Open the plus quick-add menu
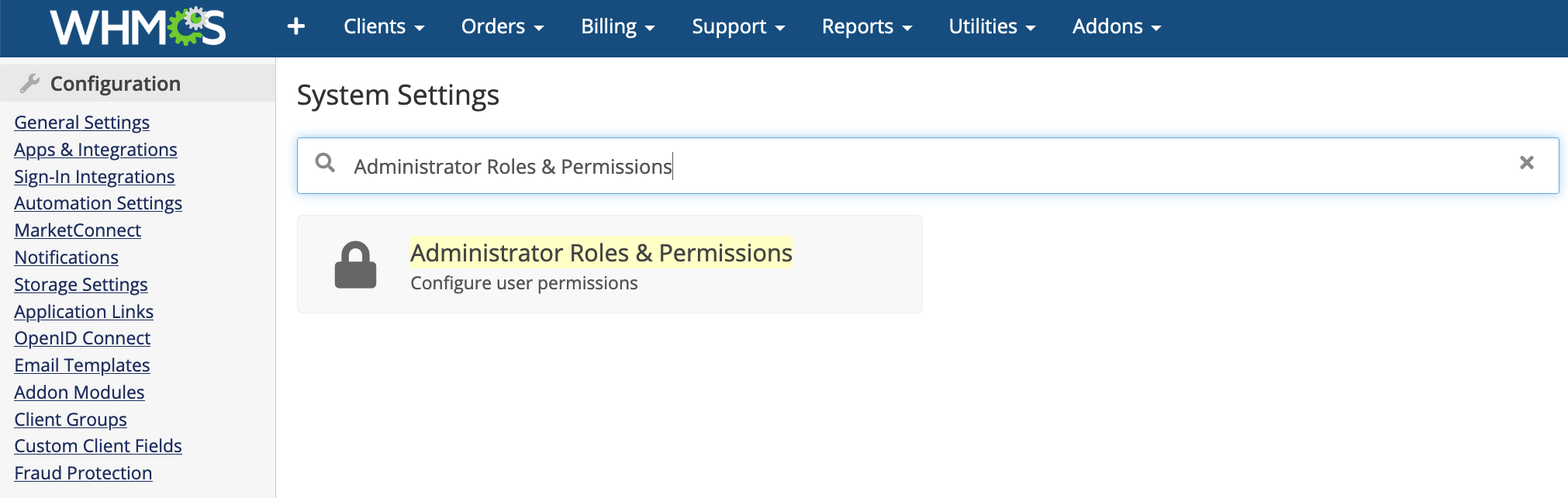 click(x=295, y=26)
